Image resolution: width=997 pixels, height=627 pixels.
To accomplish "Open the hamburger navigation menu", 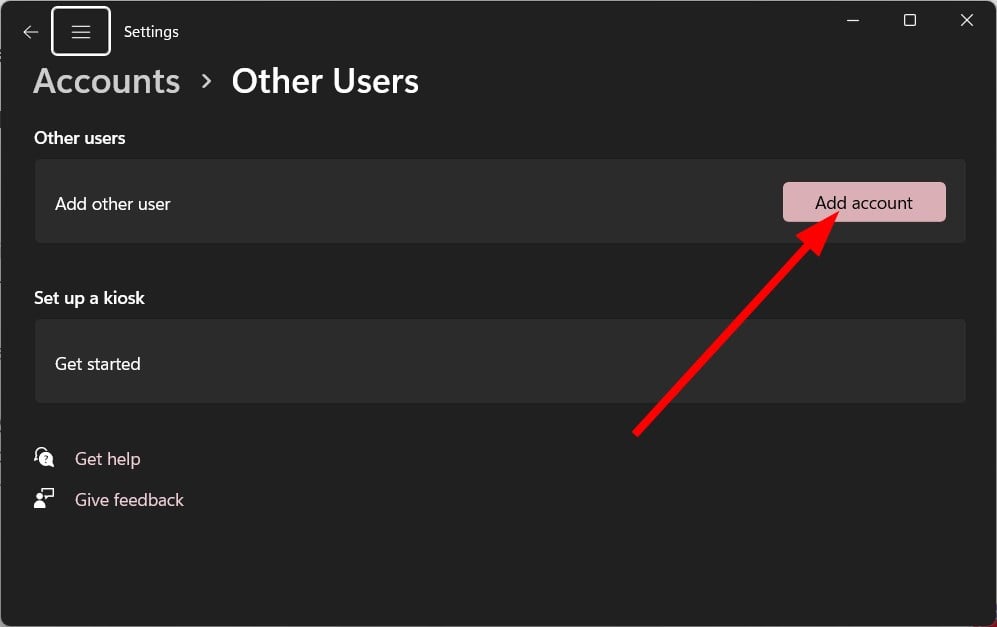I will (x=81, y=31).
